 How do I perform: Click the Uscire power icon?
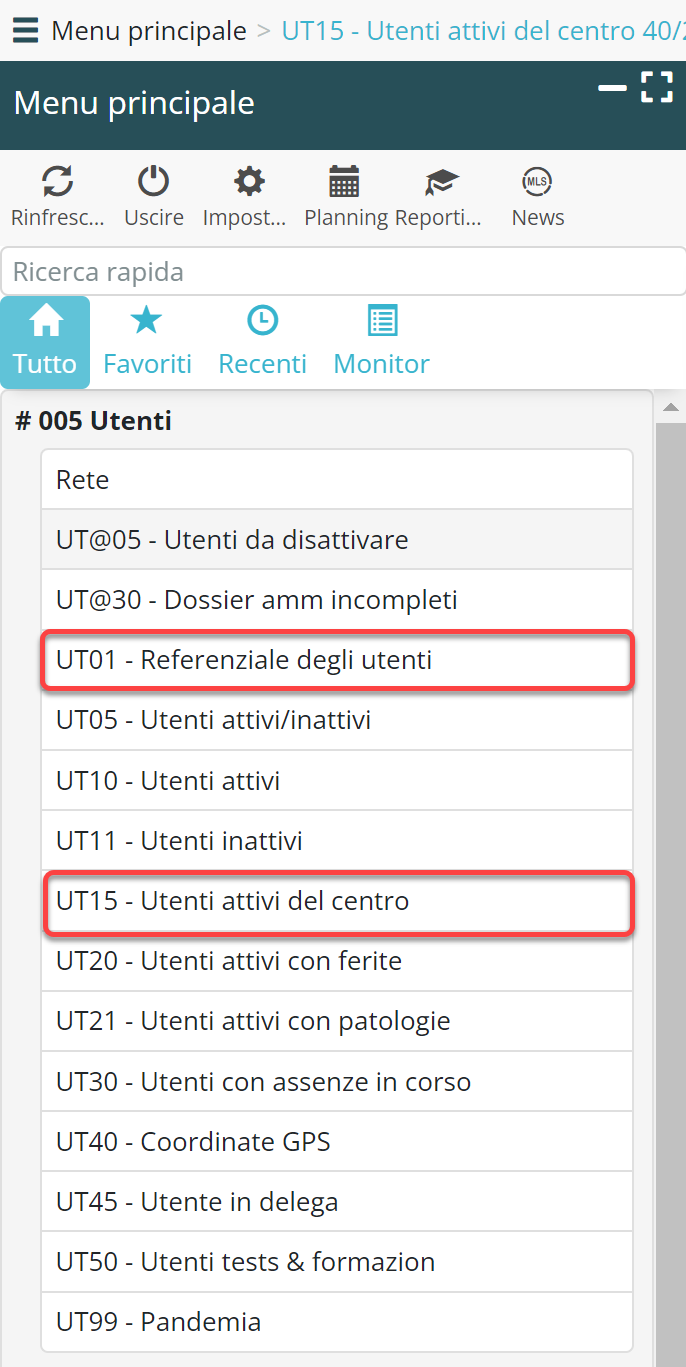pos(153,182)
